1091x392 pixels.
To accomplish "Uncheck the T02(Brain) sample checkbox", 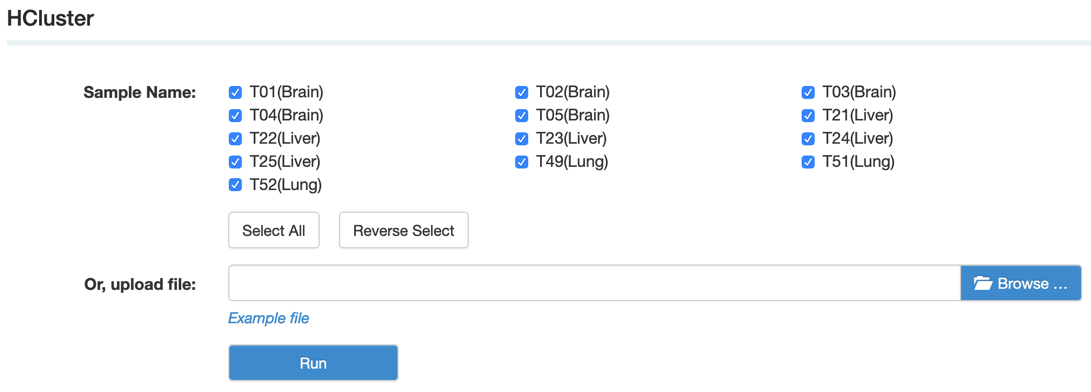I will click(521, 92).
